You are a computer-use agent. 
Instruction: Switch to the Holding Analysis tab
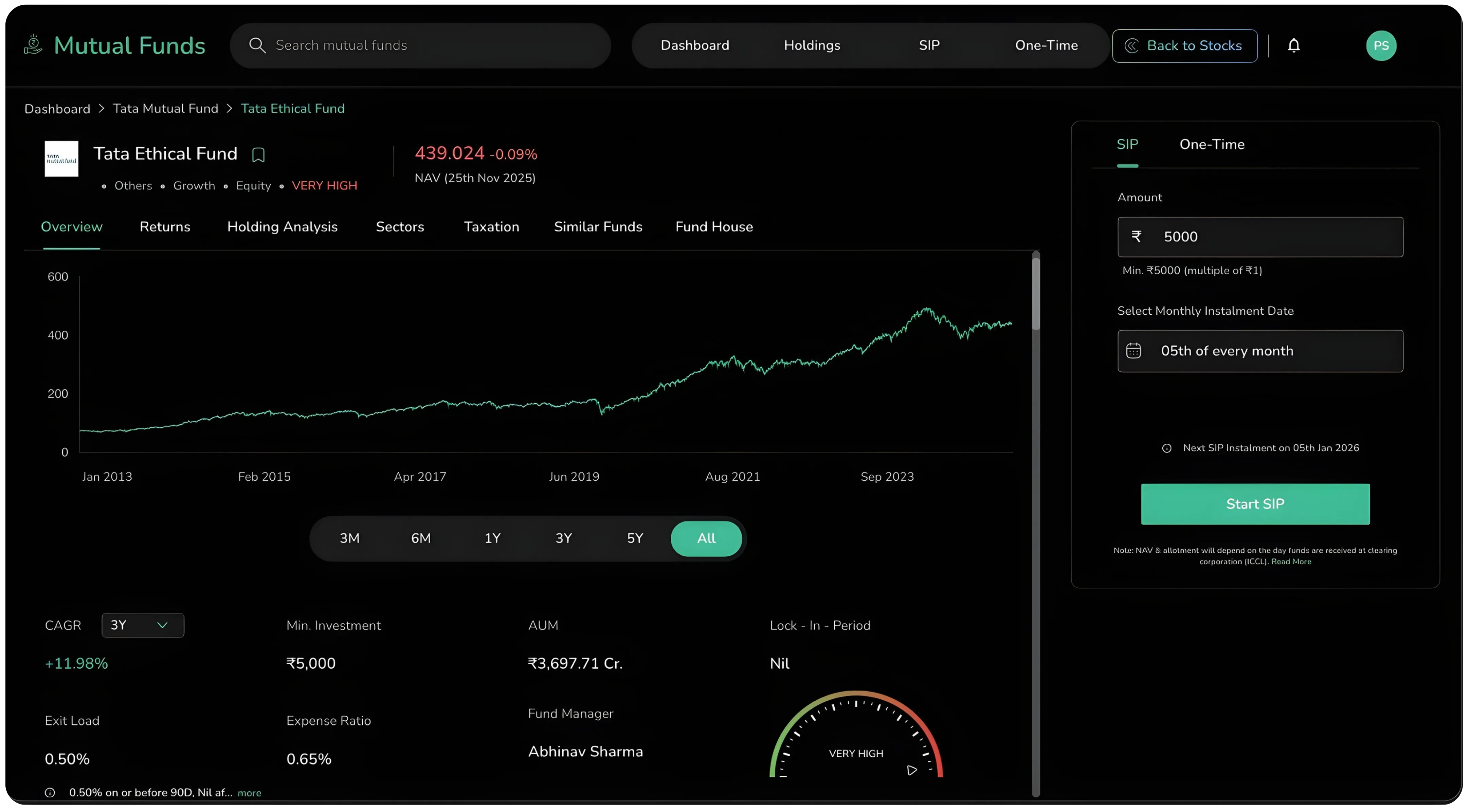click(282, 227)
